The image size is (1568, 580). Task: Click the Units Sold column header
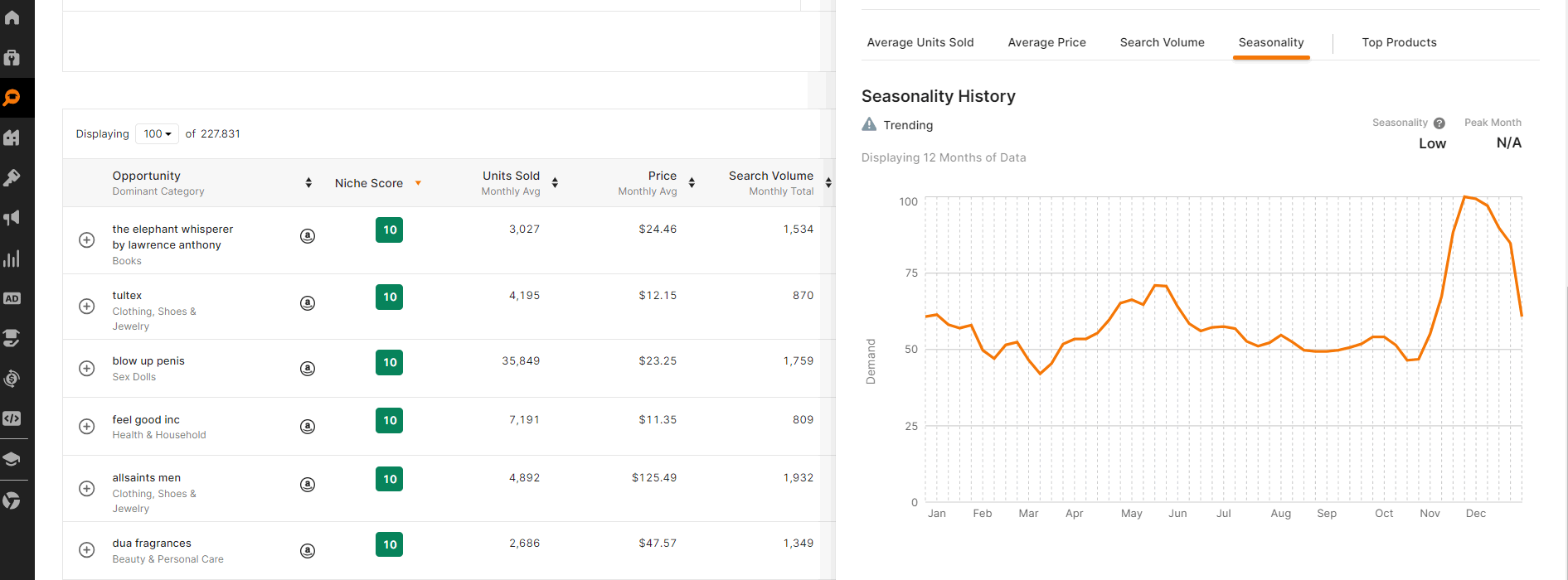coord(511,176)
